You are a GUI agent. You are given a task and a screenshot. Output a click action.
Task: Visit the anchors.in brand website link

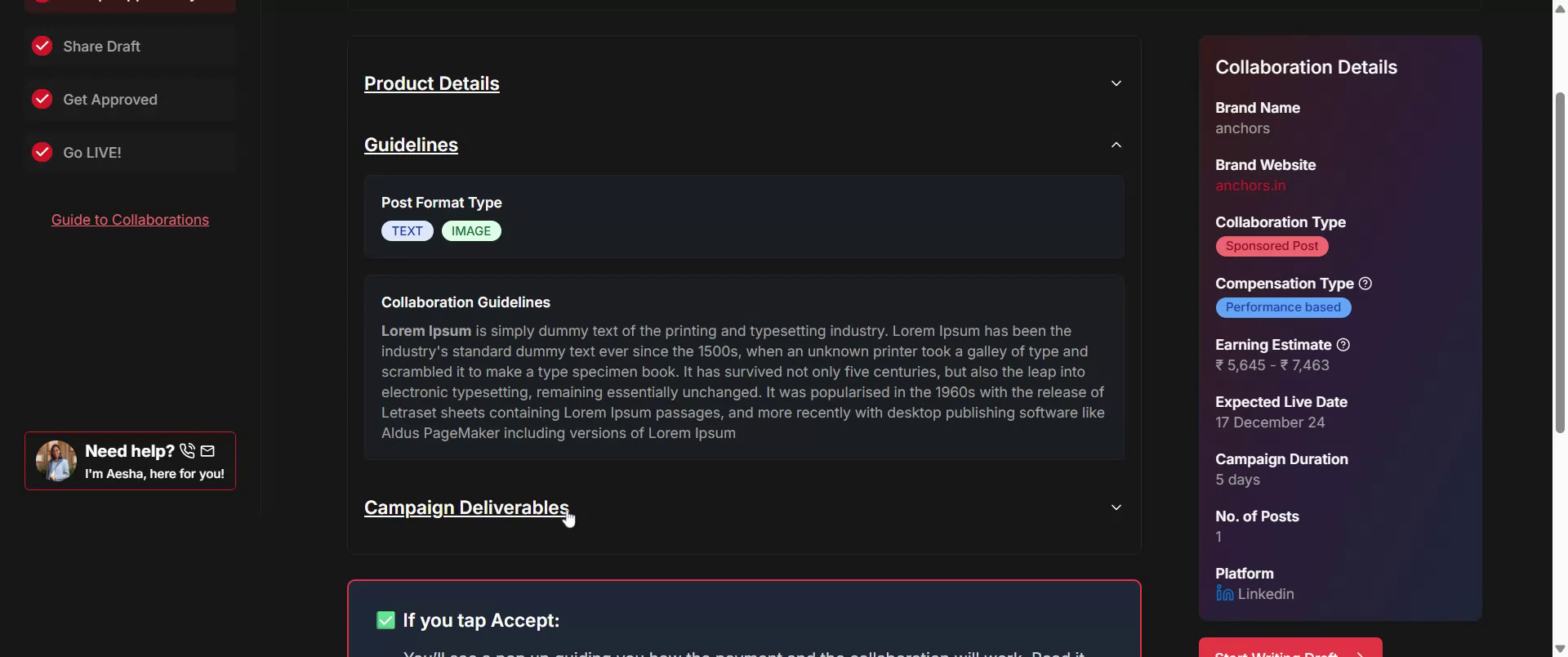1250,185
